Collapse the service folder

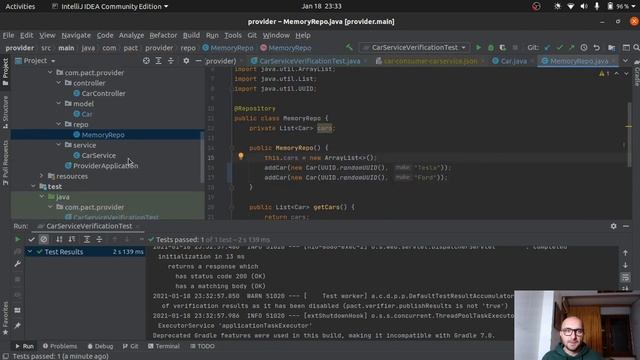[59, 145]
